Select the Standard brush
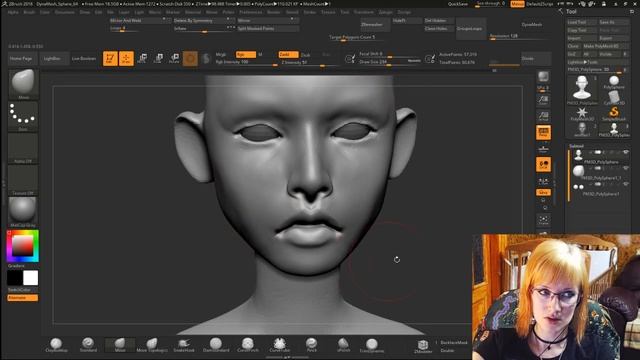 88,345
